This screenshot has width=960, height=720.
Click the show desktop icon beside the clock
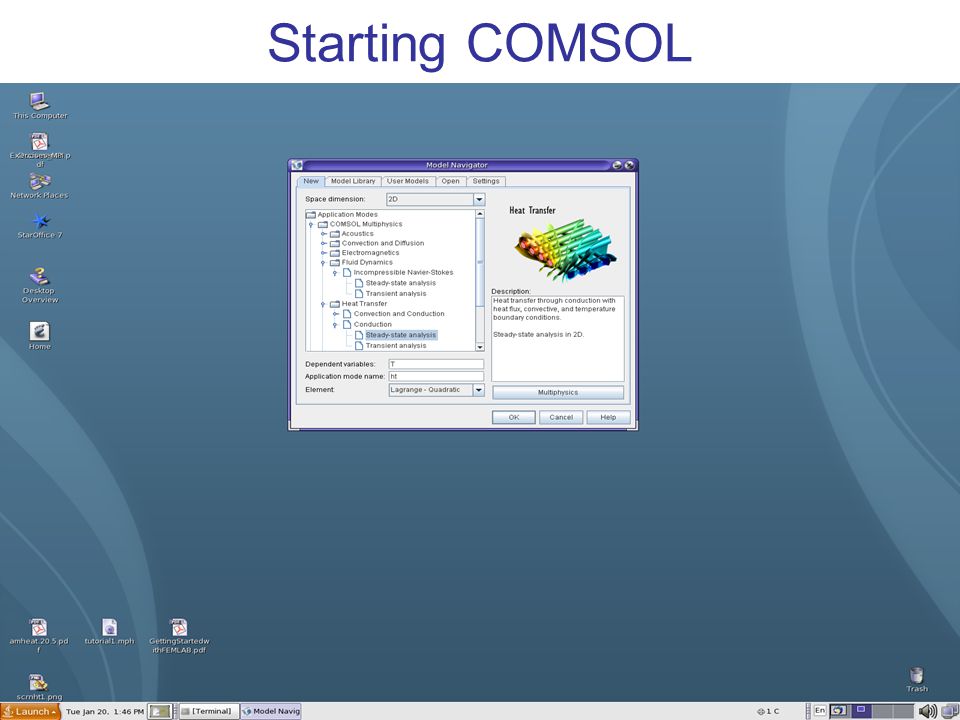tap(160, 711)
